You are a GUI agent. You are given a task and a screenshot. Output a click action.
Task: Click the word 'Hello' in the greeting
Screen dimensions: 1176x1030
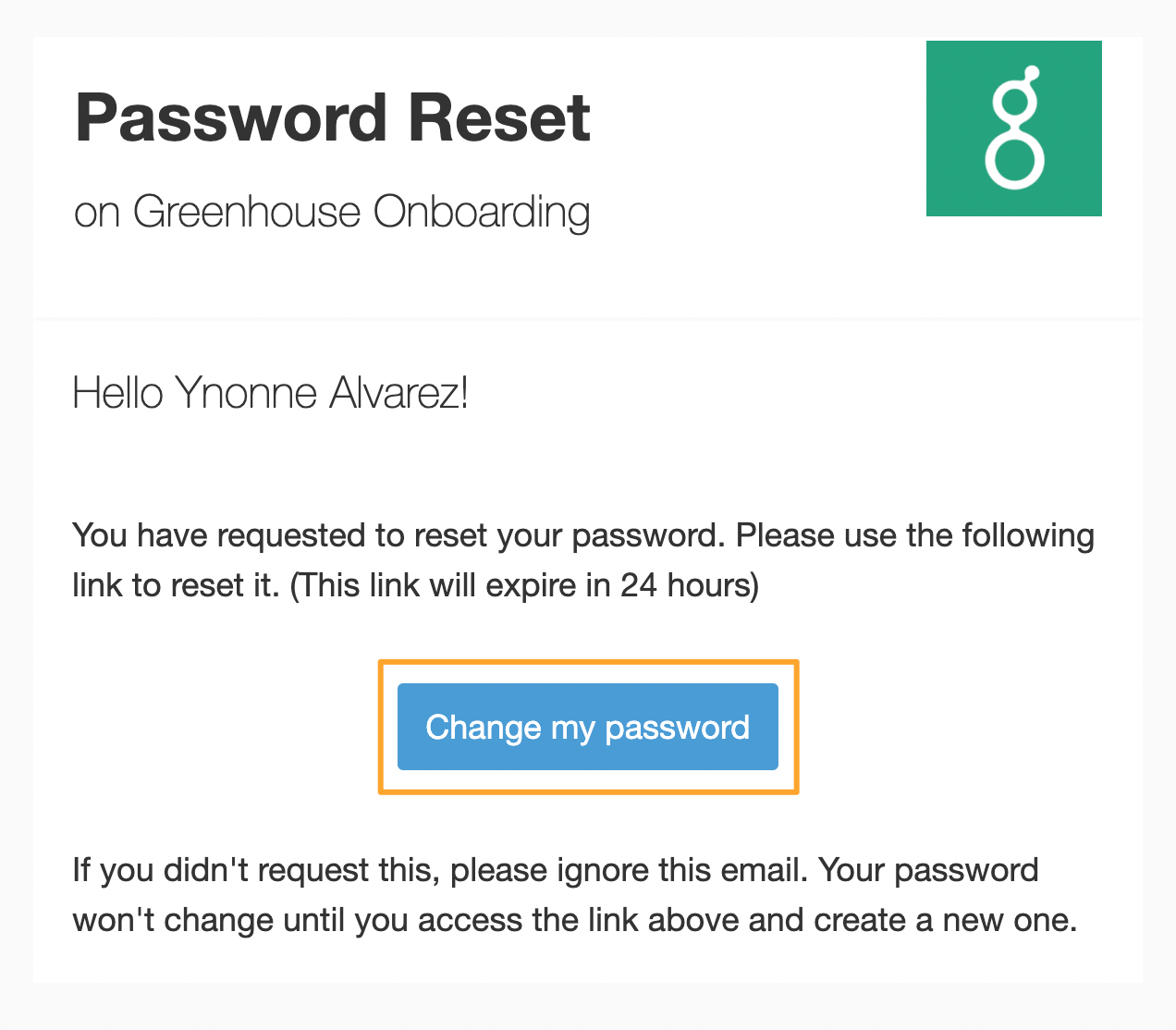point(118,394)
